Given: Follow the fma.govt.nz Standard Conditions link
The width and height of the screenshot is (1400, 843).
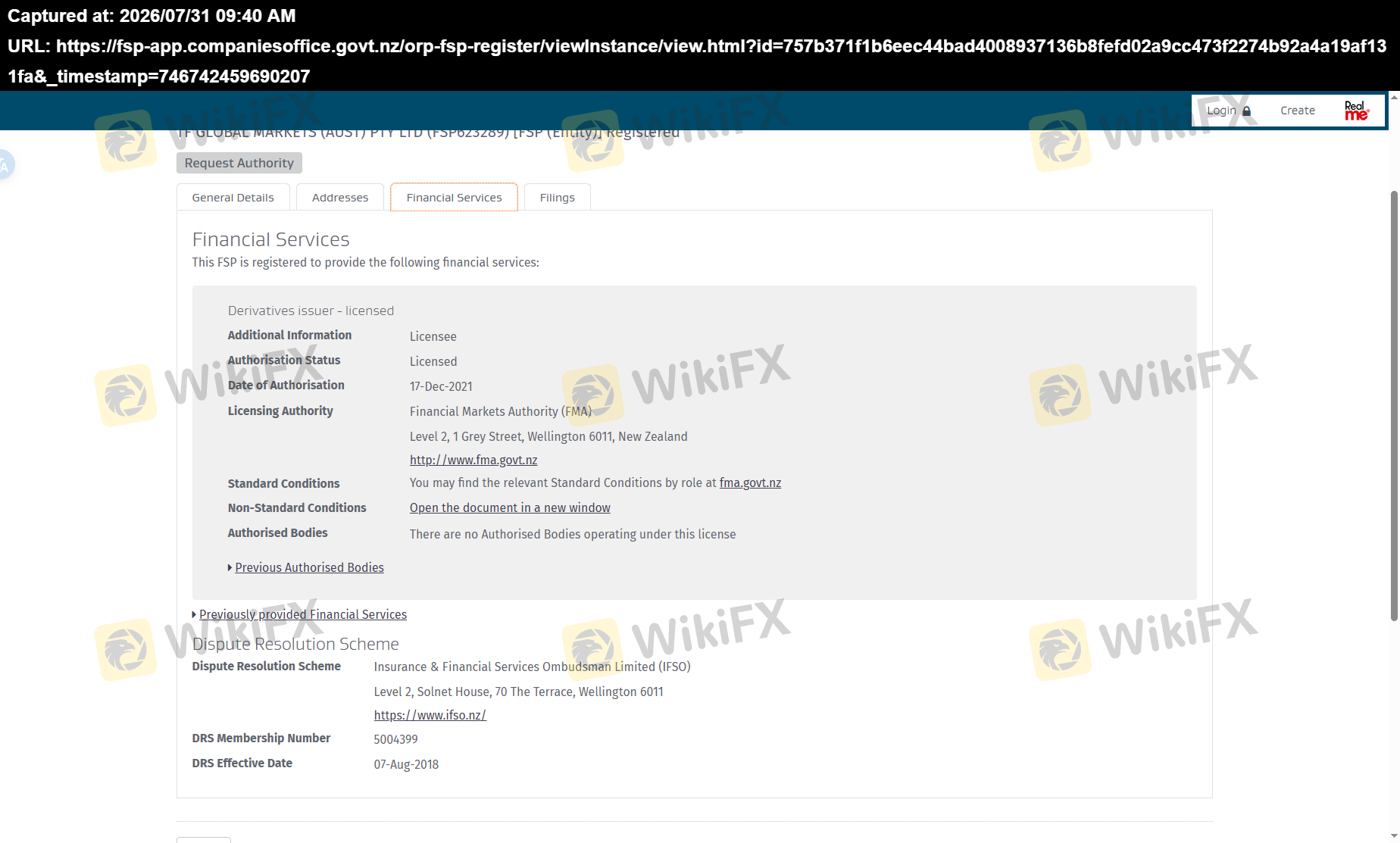Looking at the screenshot, I should tap(750, 482).
